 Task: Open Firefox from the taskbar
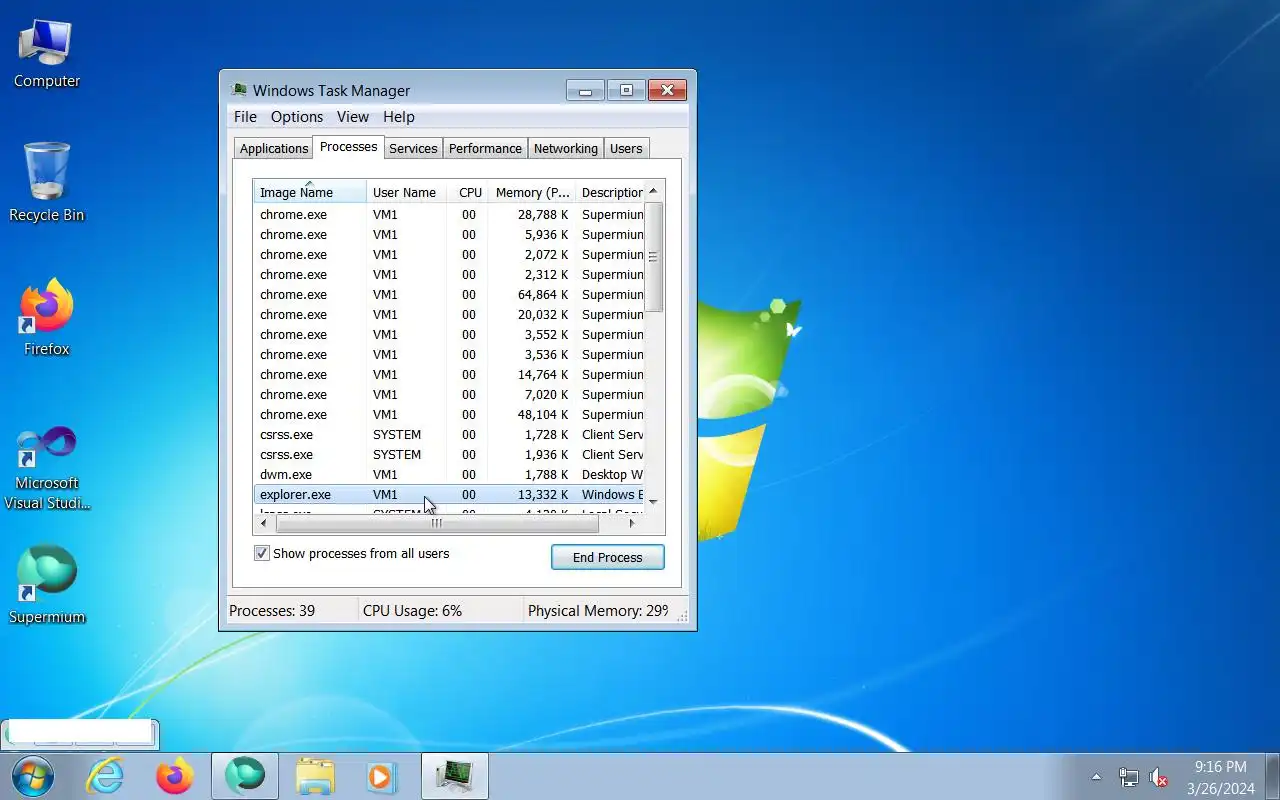[x=175, y=776]
